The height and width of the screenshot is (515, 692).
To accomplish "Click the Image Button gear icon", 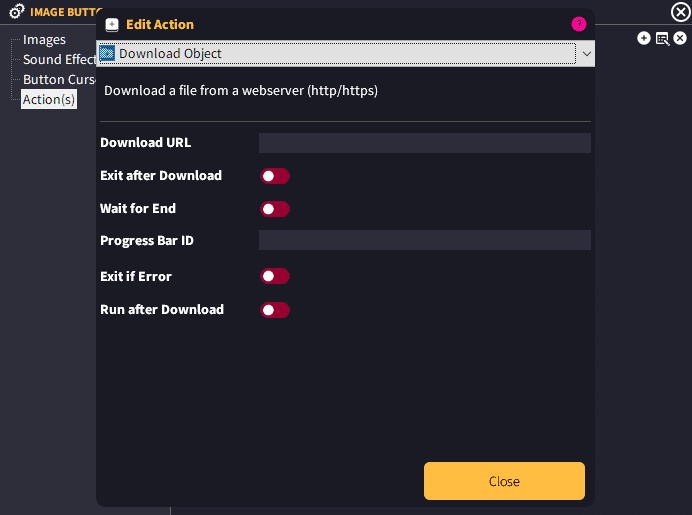I will (17, 11).
